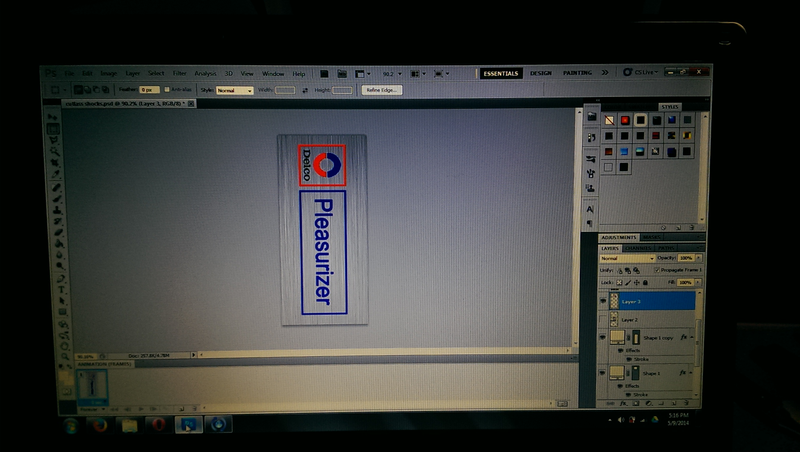The width and height of the screenshot is (800, 452).
Task: Switch to the Masks tab
Action: coord(652,237)
